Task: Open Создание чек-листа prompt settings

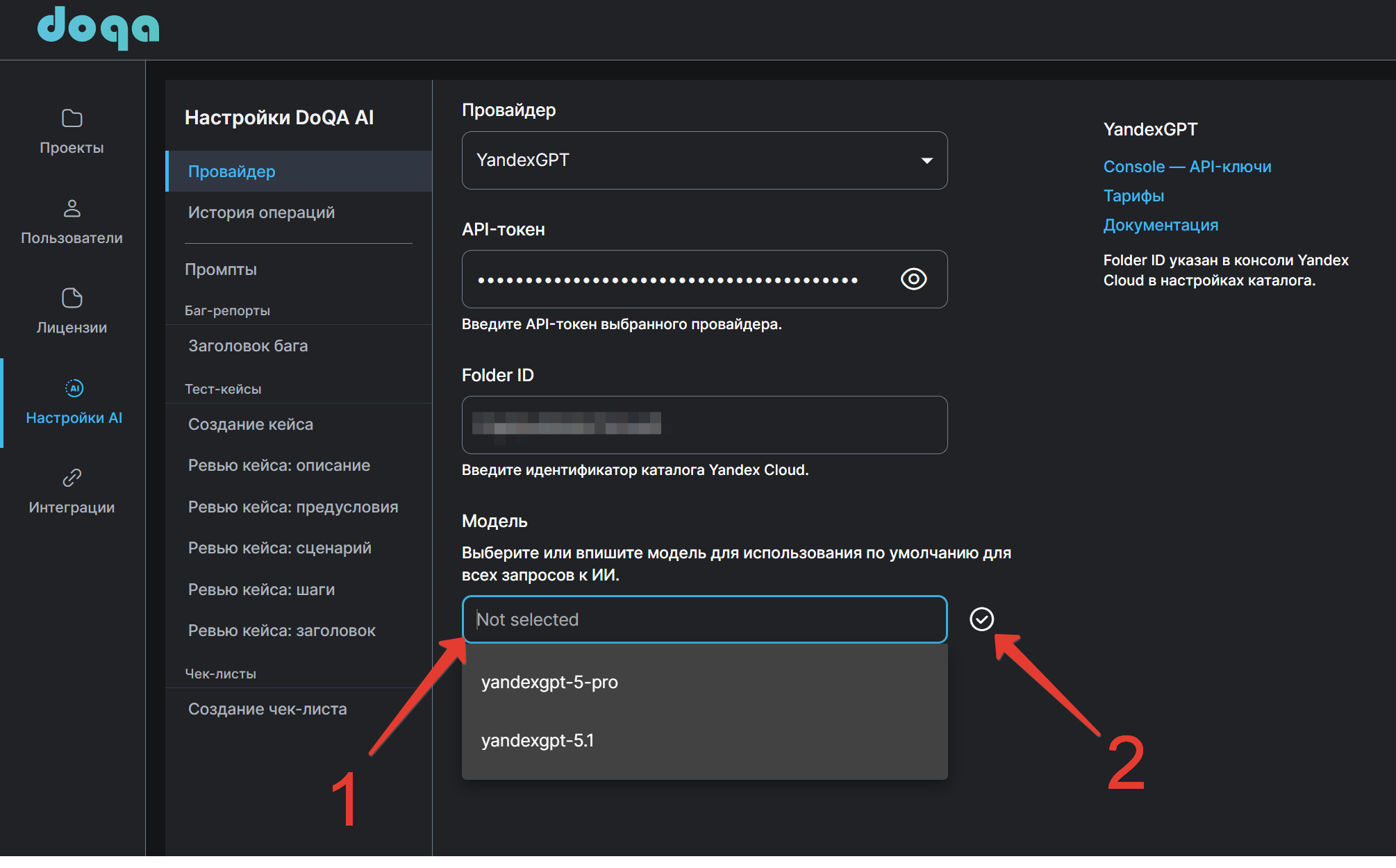Action: pos(299,709)
